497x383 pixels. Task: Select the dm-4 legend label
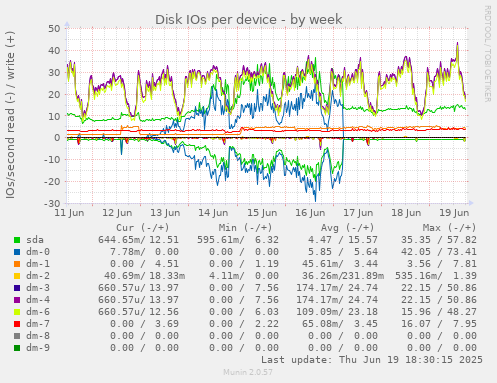point(38,300)
